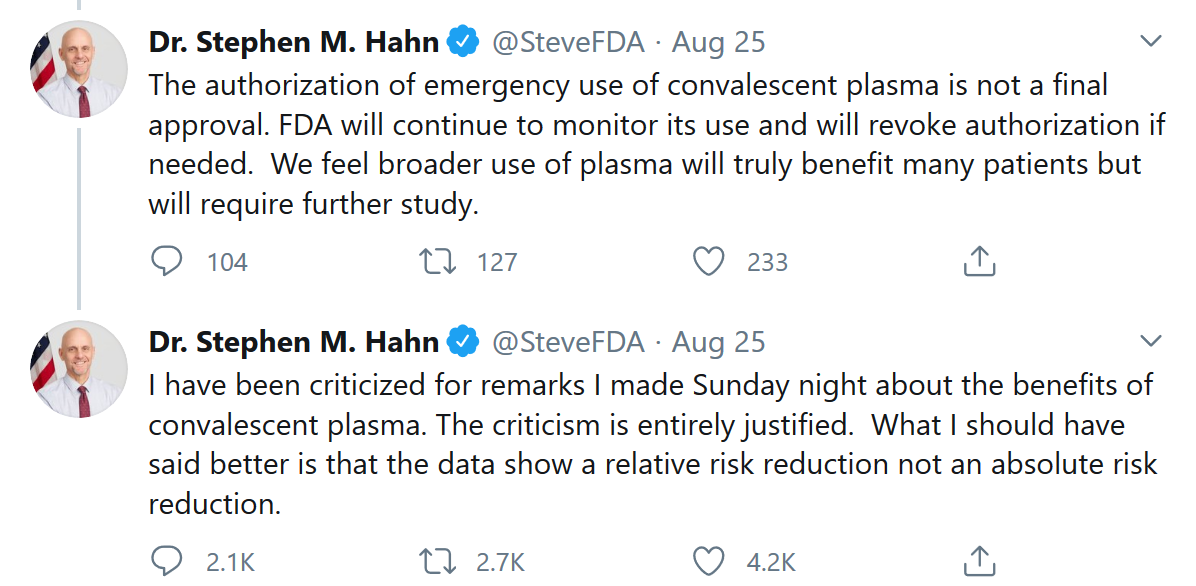Reply to the tweet about criticized remarks
The width and height of the screenshot is (1196, 586).
(x=167, y=562)
